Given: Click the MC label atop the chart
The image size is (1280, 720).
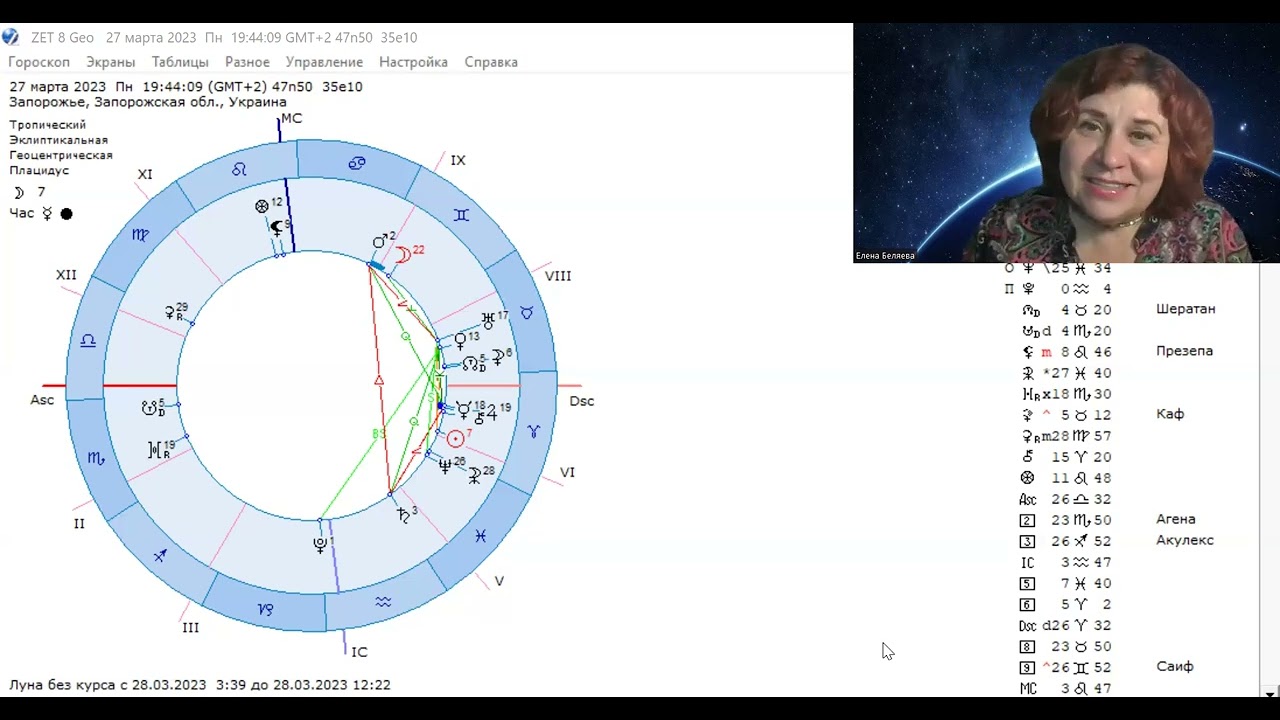Looking at the screenshot, I should click(x=291, y=118).
